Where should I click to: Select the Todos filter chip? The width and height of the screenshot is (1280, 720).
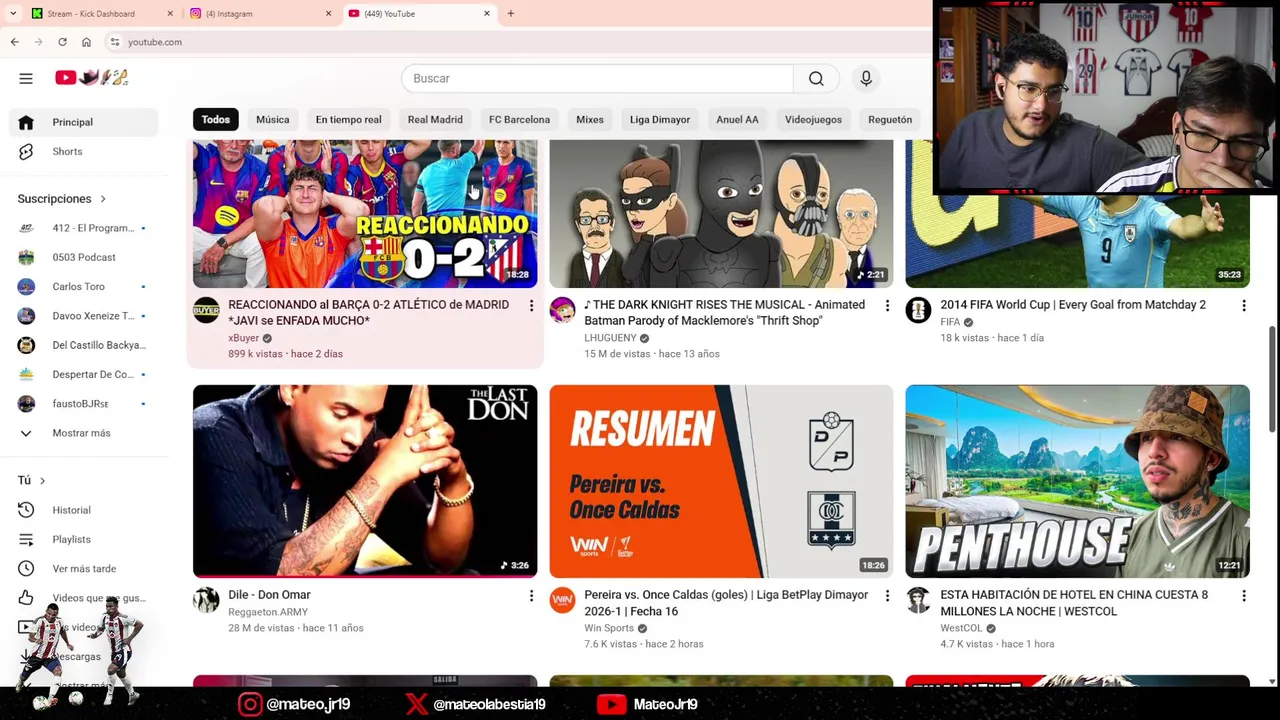coord(215,120)
